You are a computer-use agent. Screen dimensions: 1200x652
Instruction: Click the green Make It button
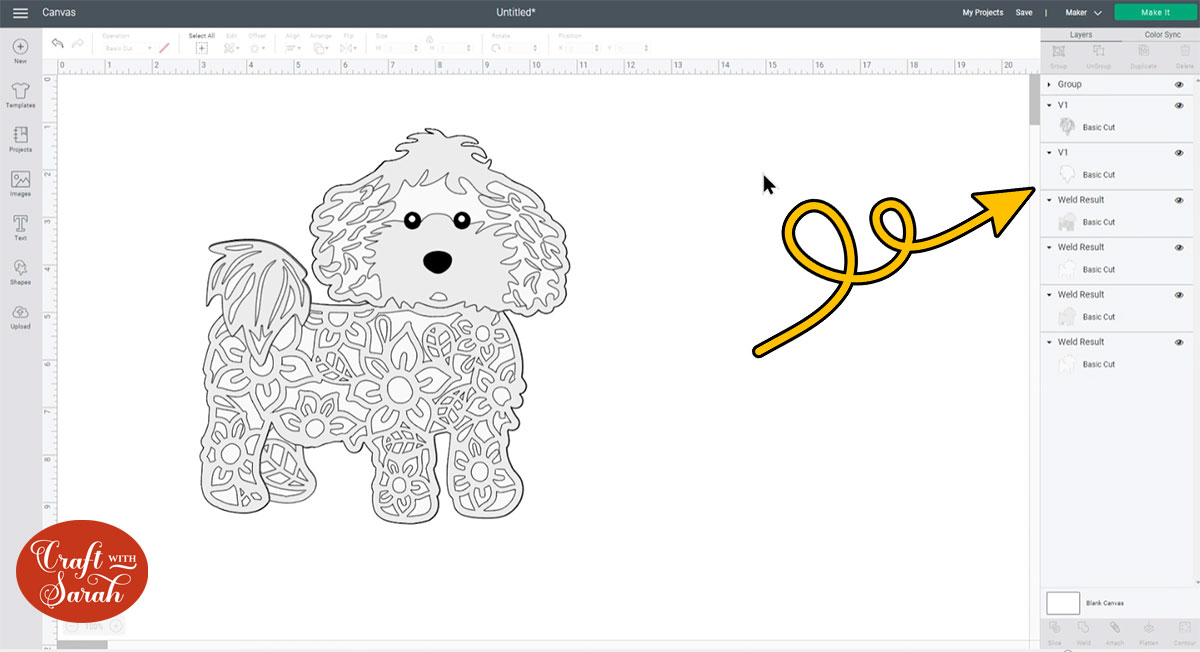(1155, 12)
